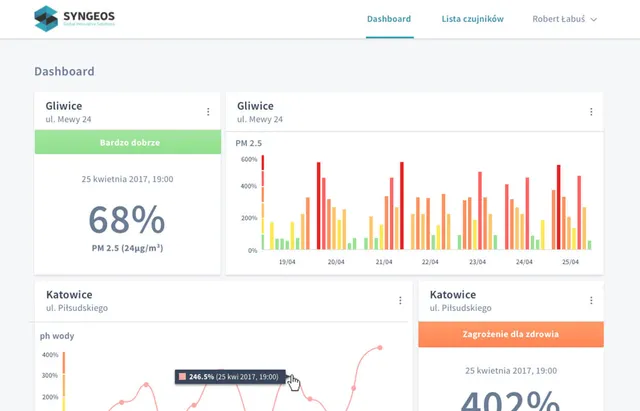Screen dimensions: 640x411
Task: Open options menu on Katowice ph wody card
Action: (400, 300)
